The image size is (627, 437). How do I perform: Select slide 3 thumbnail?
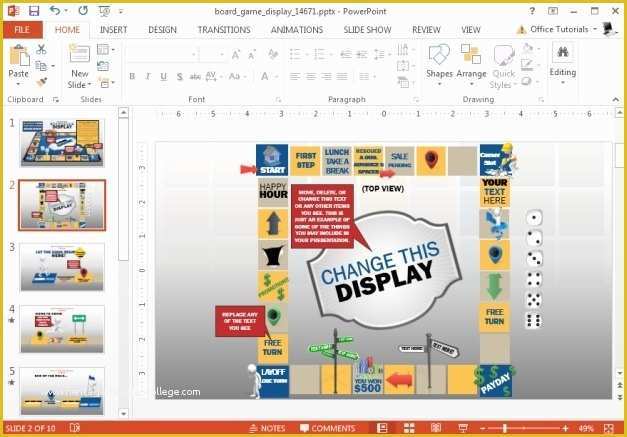[x=62, y=267]
